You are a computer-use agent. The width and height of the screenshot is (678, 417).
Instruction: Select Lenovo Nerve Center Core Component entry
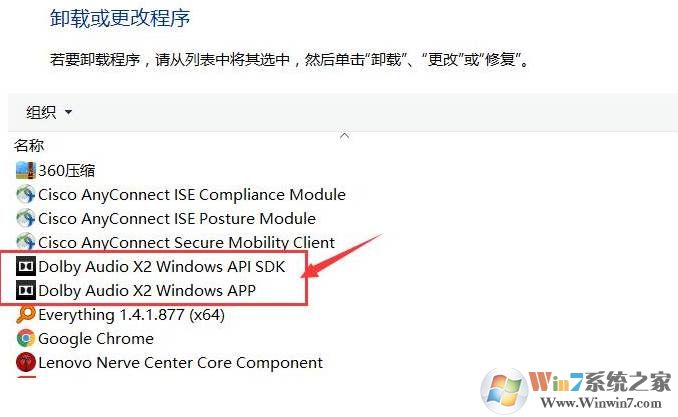click(180, 363)
